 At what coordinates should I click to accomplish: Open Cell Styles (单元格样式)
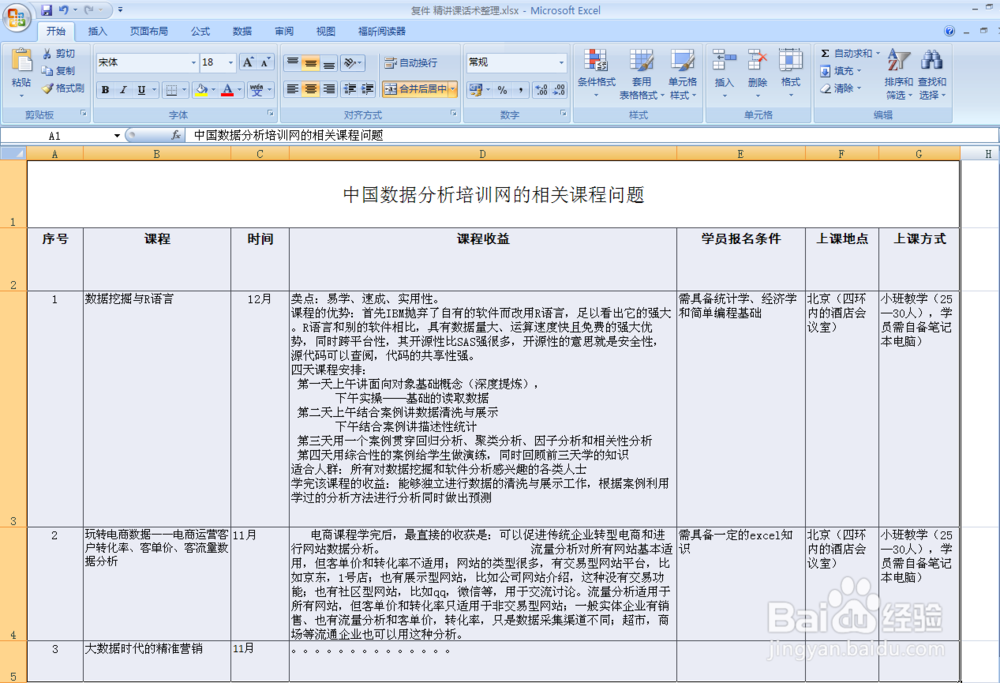(x=682, y=73)
